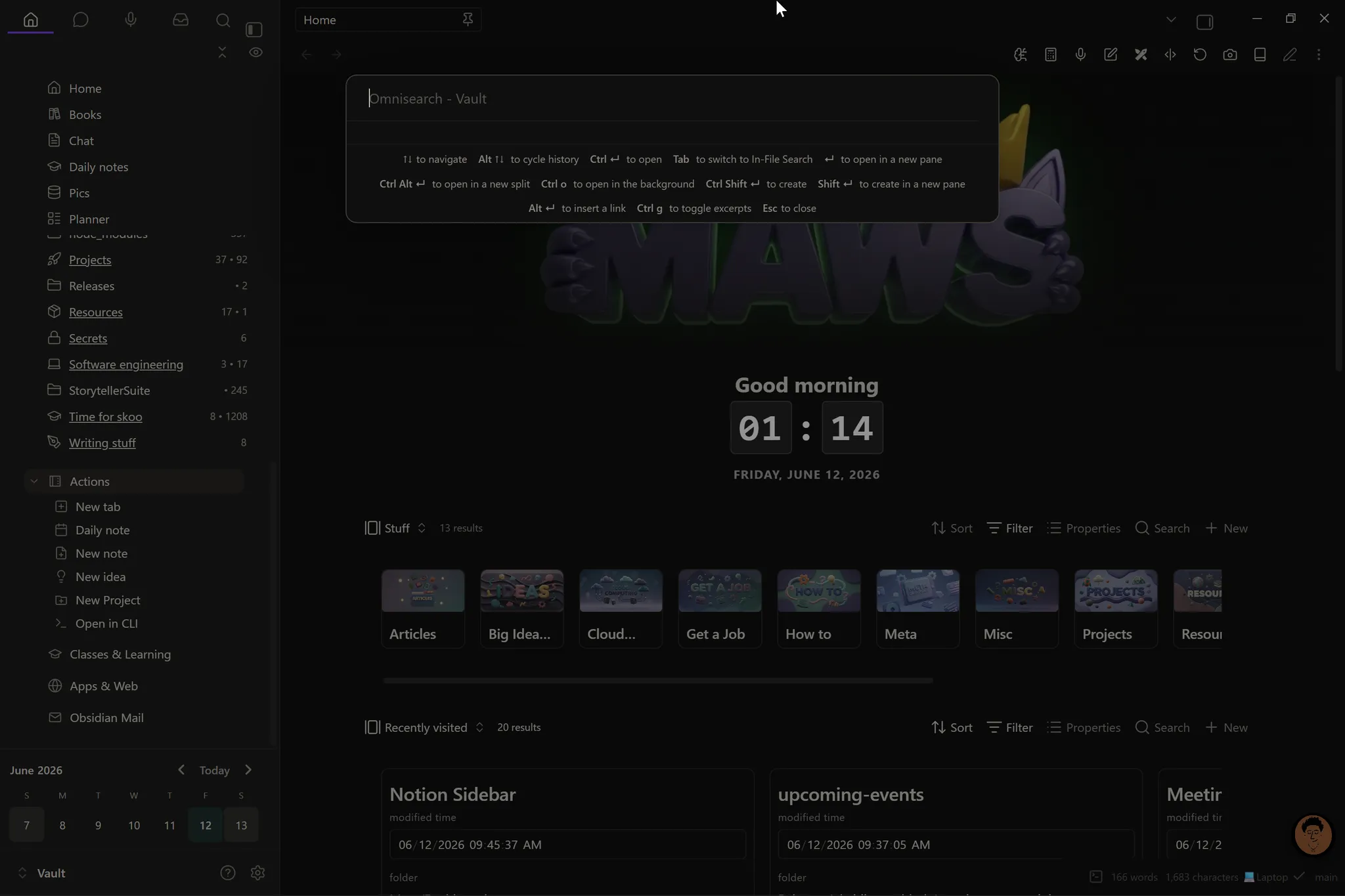Viewport: 1345px width, 896px height.
Task: Select the microphone icon in the left sidebar tabs
Action: tap(131, 20)
